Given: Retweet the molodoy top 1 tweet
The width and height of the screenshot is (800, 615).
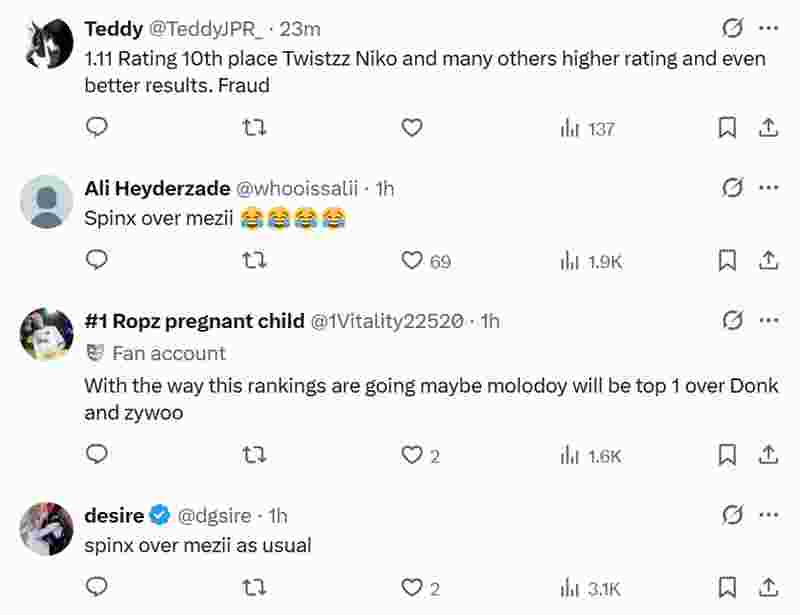Looking at the screenshot, I should (255, 455).
